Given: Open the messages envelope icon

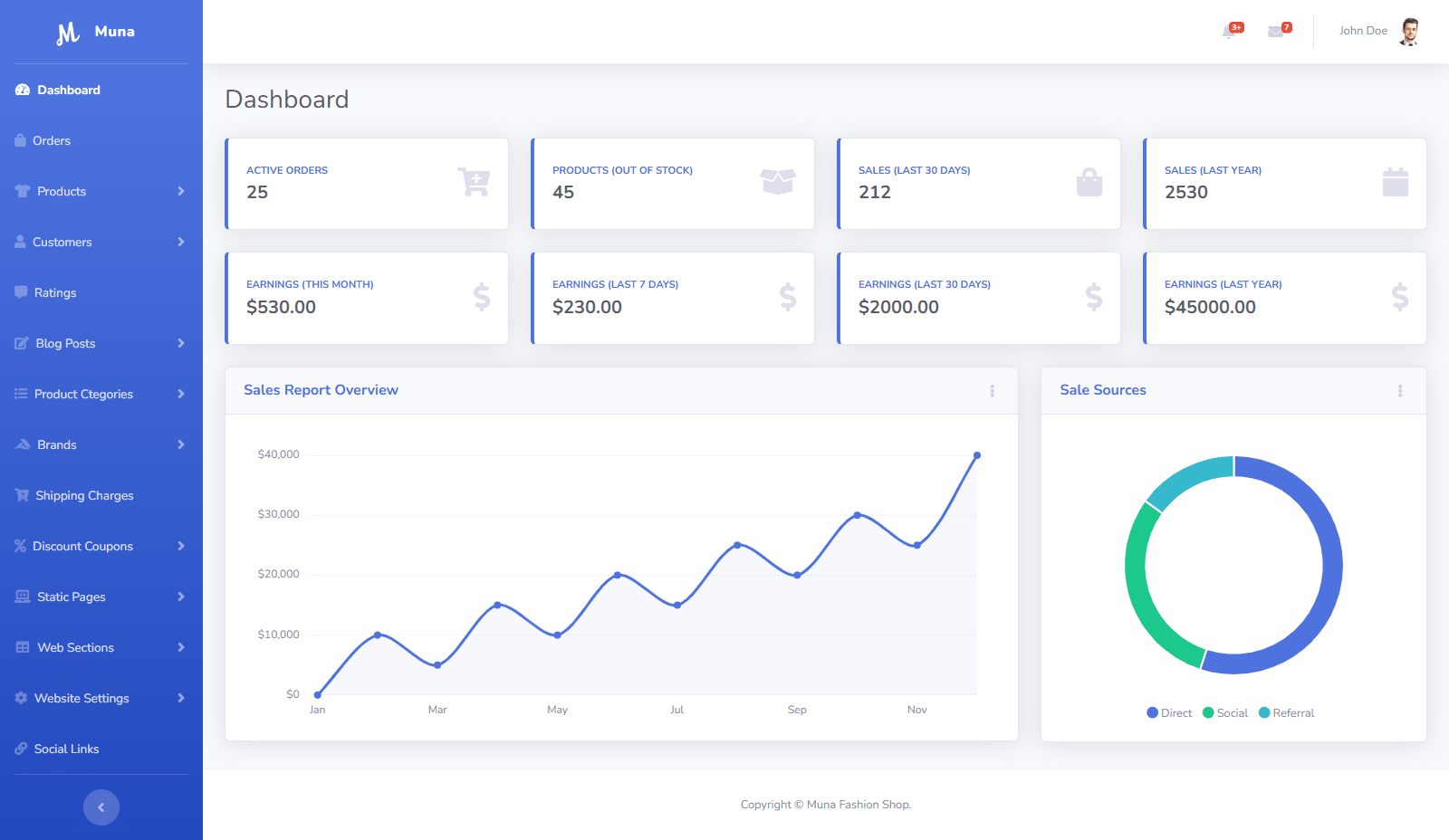Looking at the screenshot, I should tap(1275, 32).
